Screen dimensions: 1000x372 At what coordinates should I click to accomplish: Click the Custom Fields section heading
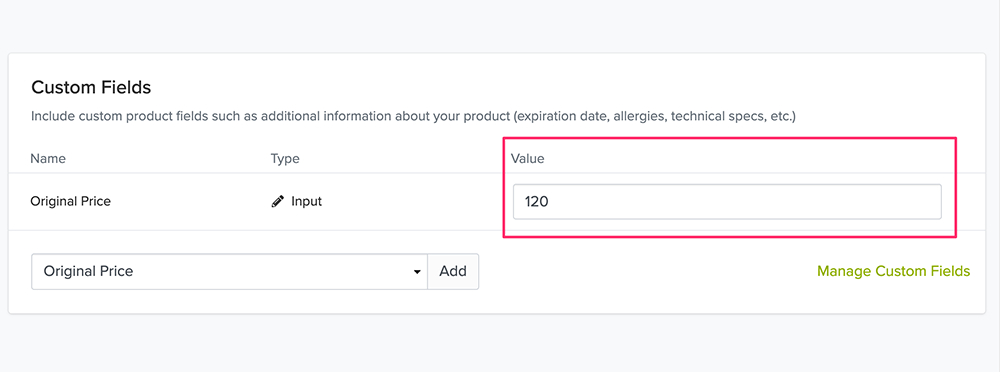[x=91, y=87]
